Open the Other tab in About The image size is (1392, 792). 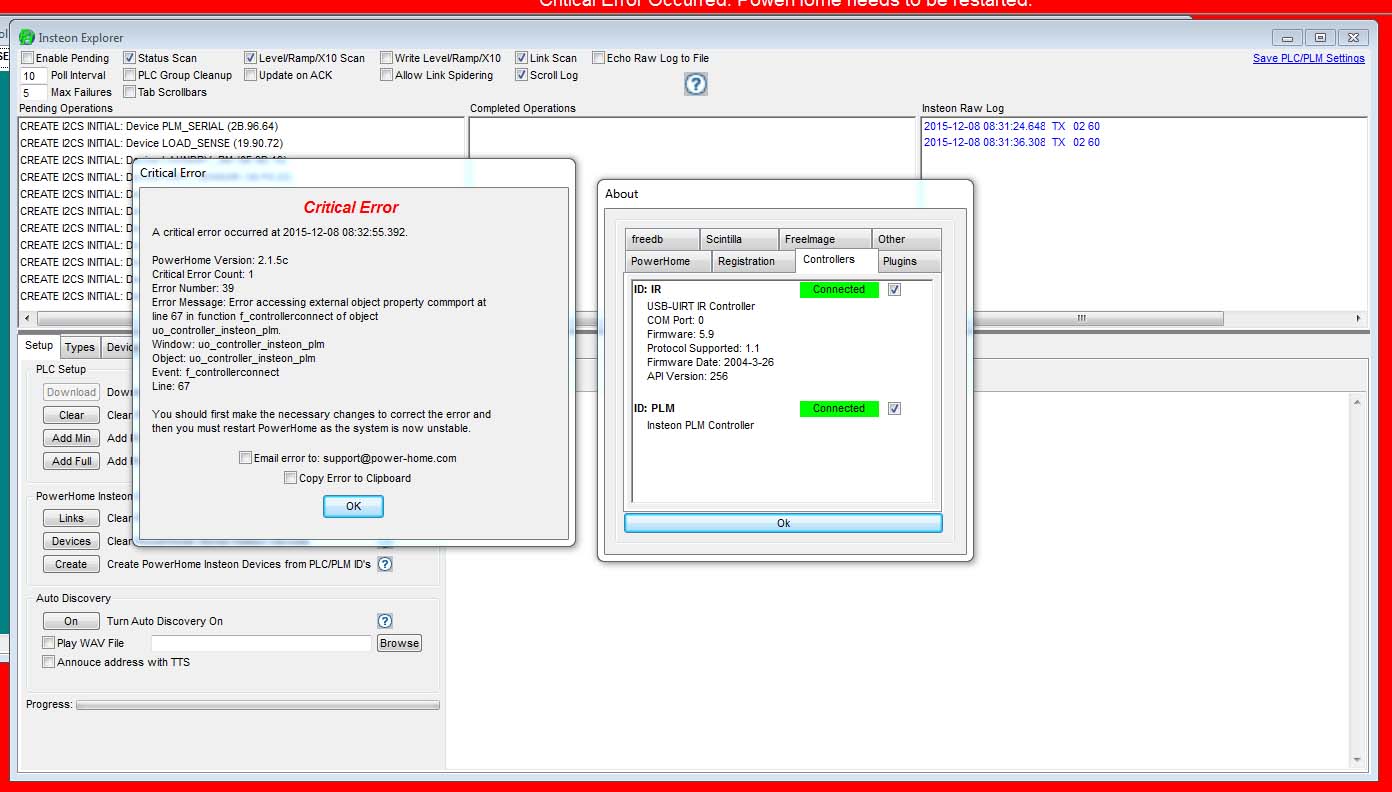point(906,240)
